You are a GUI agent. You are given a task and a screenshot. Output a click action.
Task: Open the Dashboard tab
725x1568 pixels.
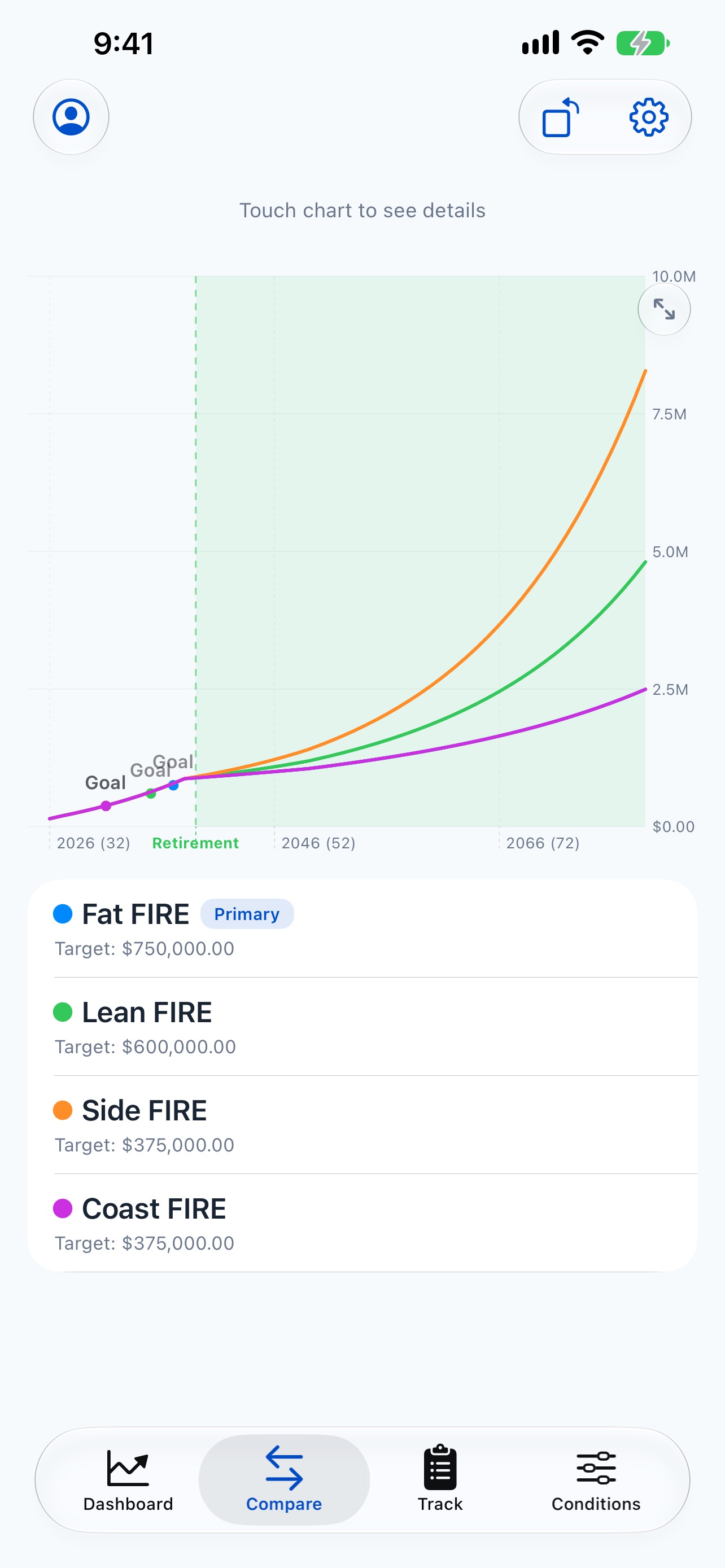pyautogui.click(x=128, y=1480)
